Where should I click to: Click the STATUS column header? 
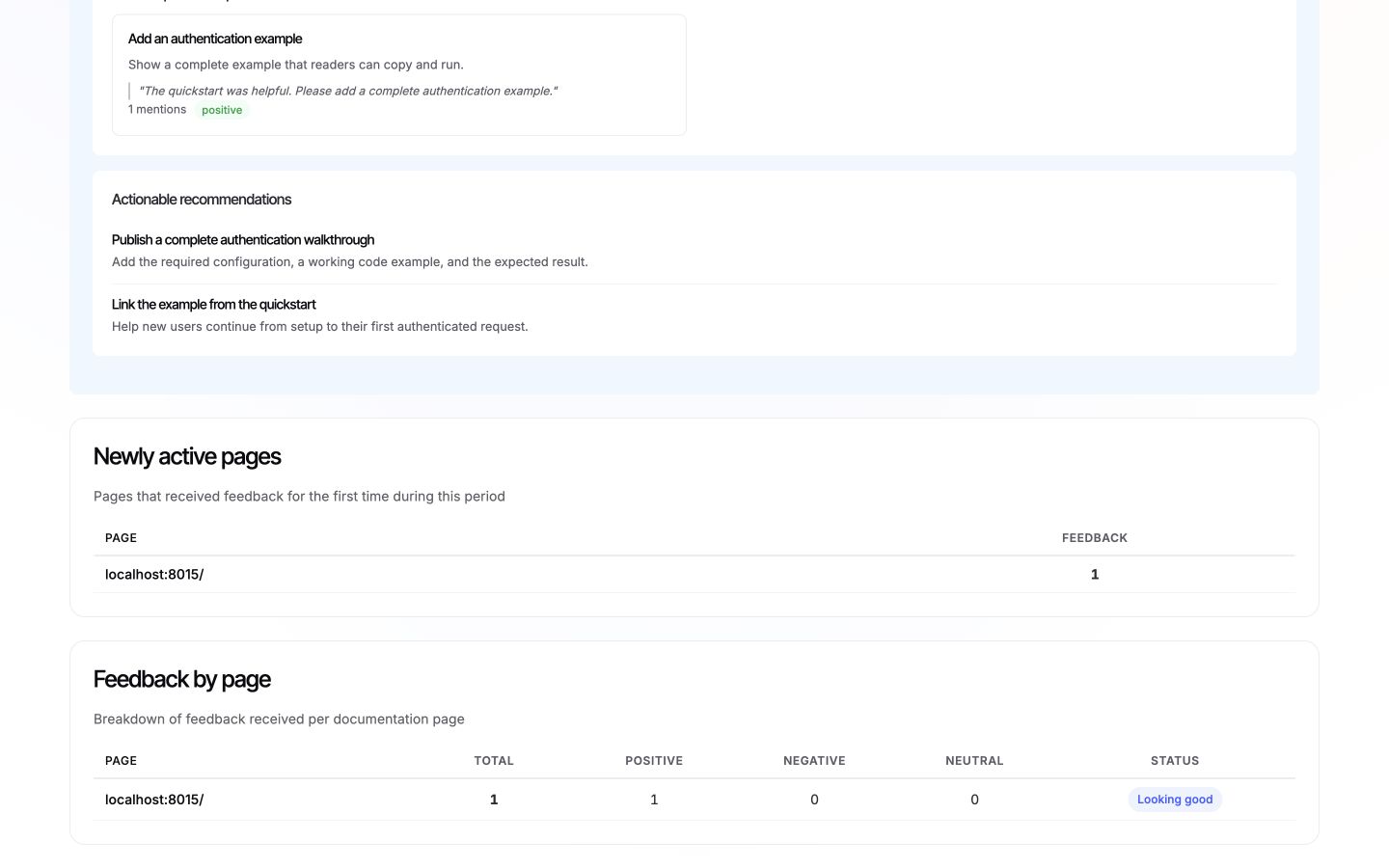click(1175, 761)
